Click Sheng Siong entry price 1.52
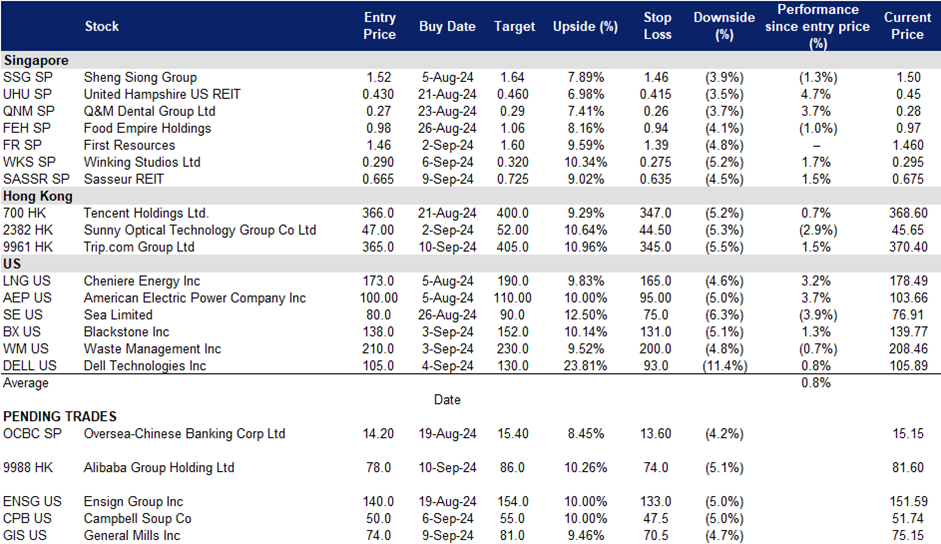The height and width of the screenshot is (544, 941). click(379, 77)
